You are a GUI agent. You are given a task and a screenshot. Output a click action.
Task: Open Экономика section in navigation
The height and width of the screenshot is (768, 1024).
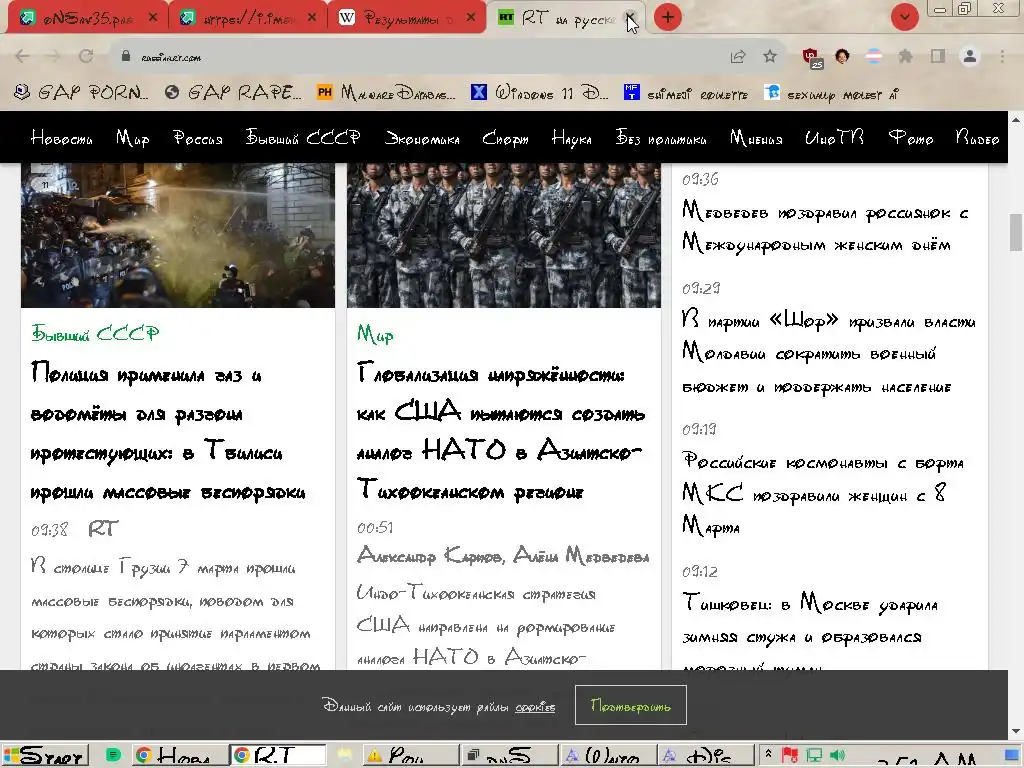click(x=422, y=138)
